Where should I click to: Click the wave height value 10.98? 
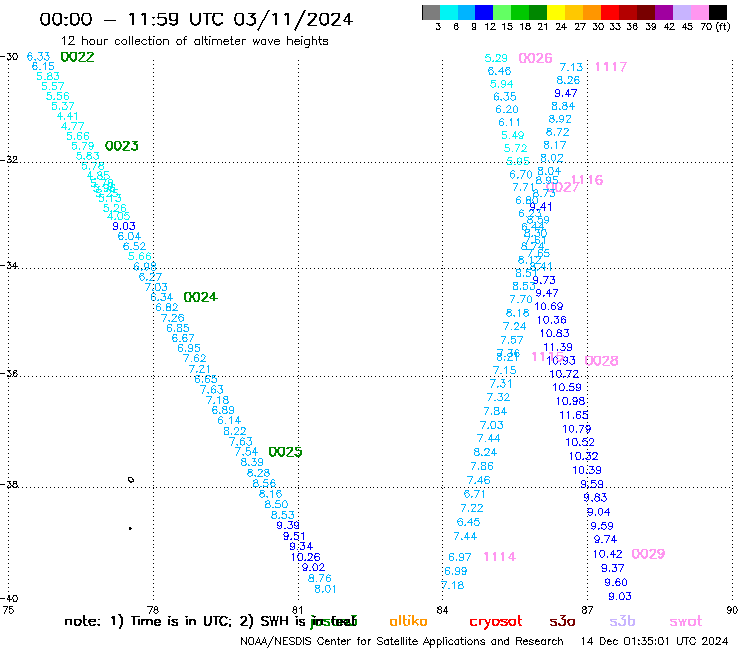(x=571, y=401)
